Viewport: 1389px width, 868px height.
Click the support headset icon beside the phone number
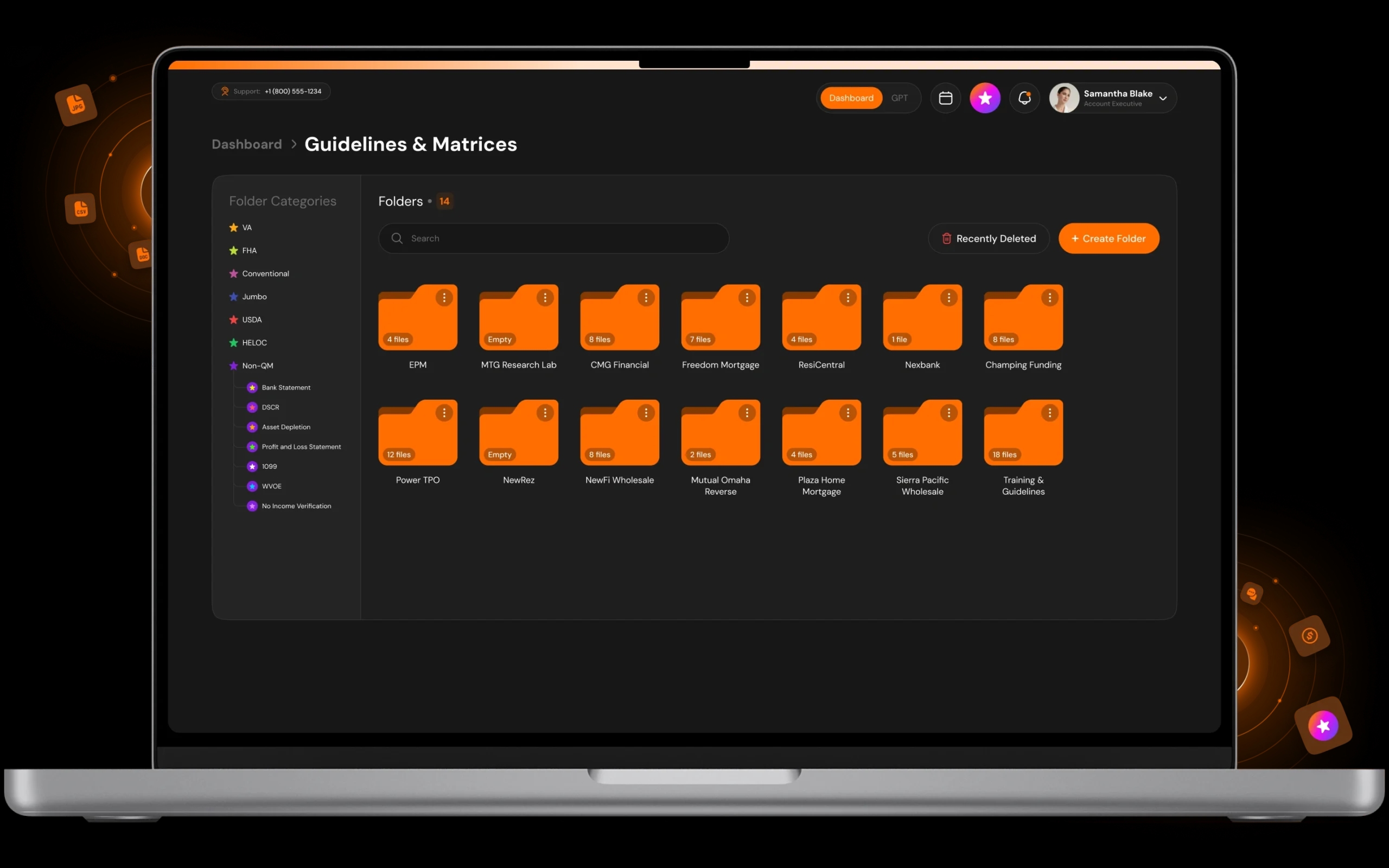pos(225,91)
